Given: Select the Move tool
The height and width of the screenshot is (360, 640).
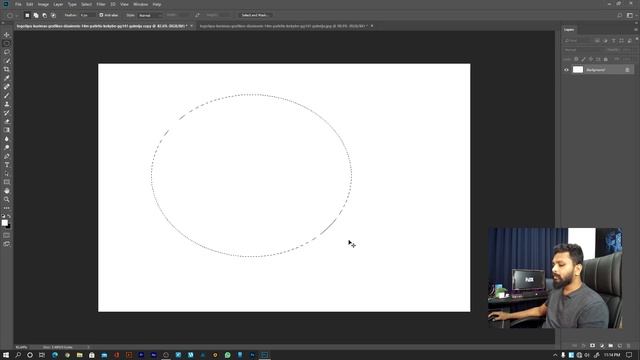Looking at the screenshot, I should tap(7, 35).
